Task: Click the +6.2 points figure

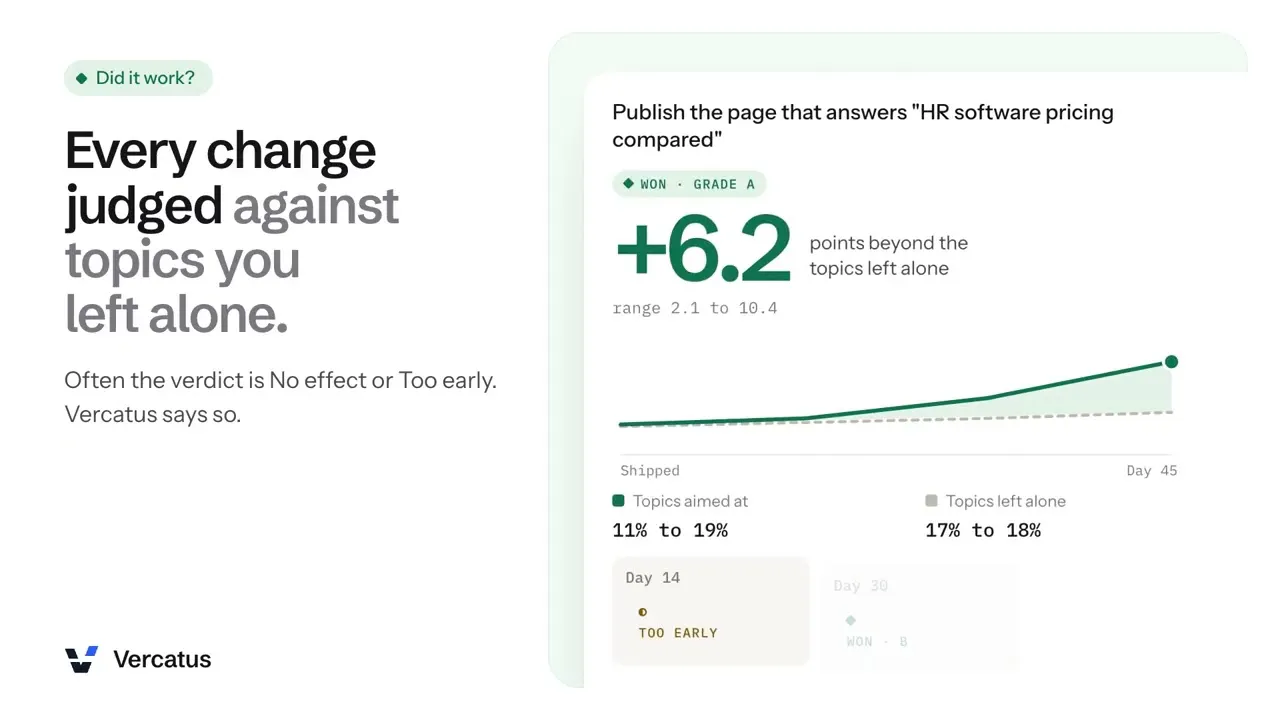Action: click(703, 249)
